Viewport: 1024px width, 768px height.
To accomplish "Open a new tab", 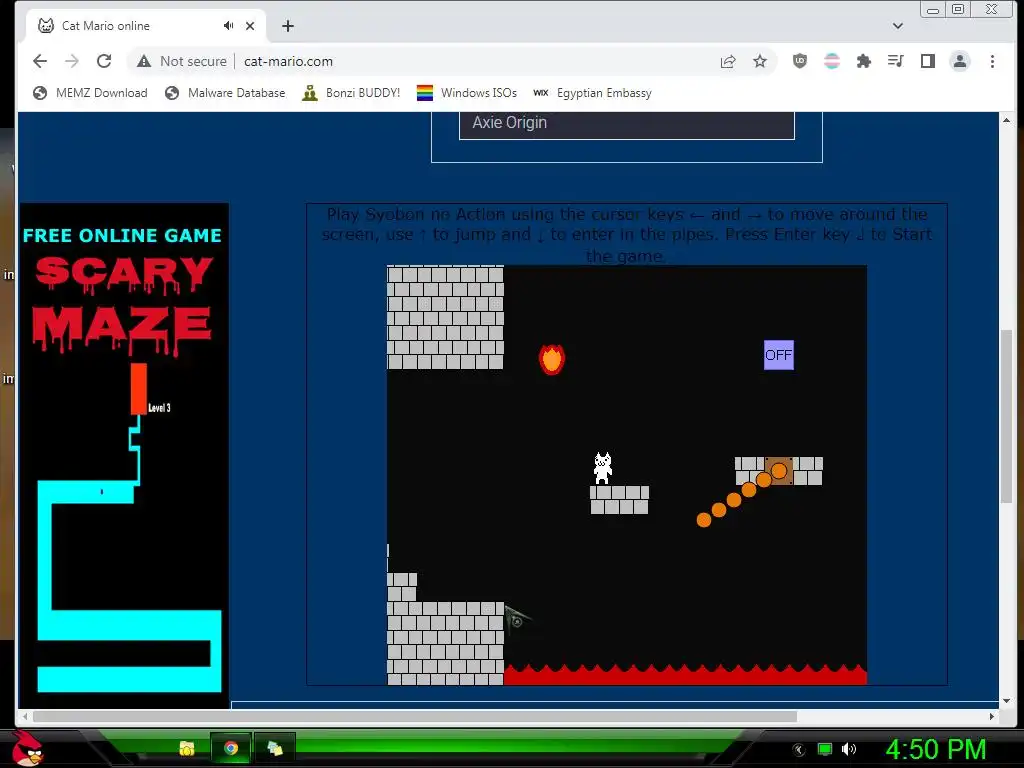I will (x=288, y=26).
